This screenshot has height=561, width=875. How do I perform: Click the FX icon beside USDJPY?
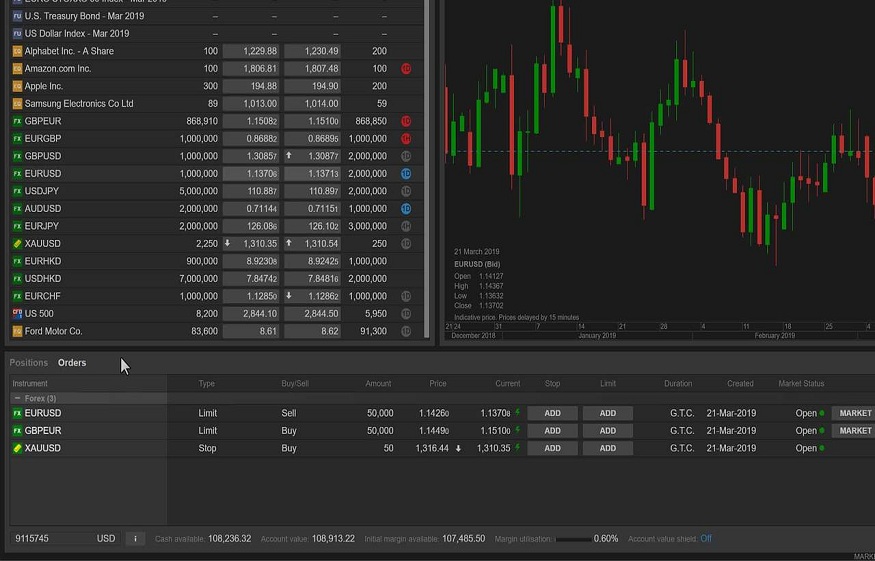coord(17,191)
